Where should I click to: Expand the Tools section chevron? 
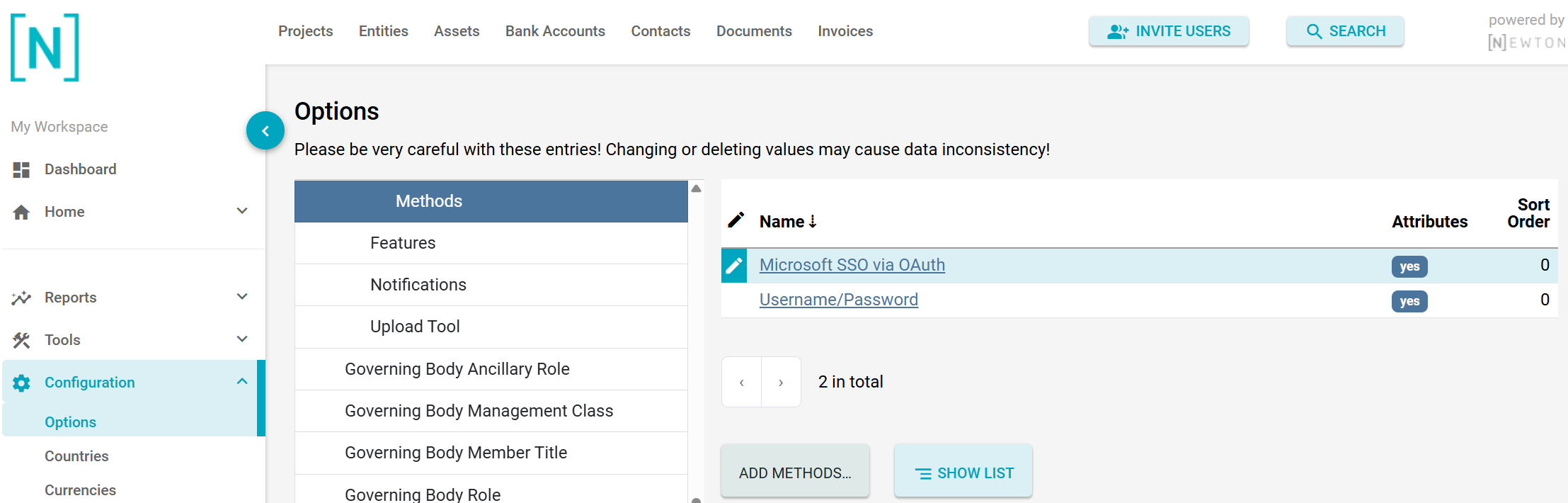(242, 339)
